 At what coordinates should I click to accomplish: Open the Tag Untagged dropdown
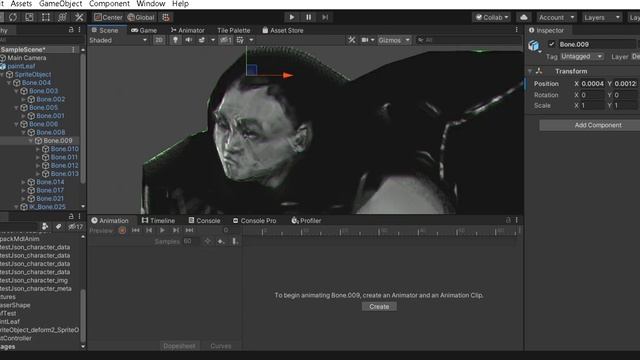click(x=582, y=56)
